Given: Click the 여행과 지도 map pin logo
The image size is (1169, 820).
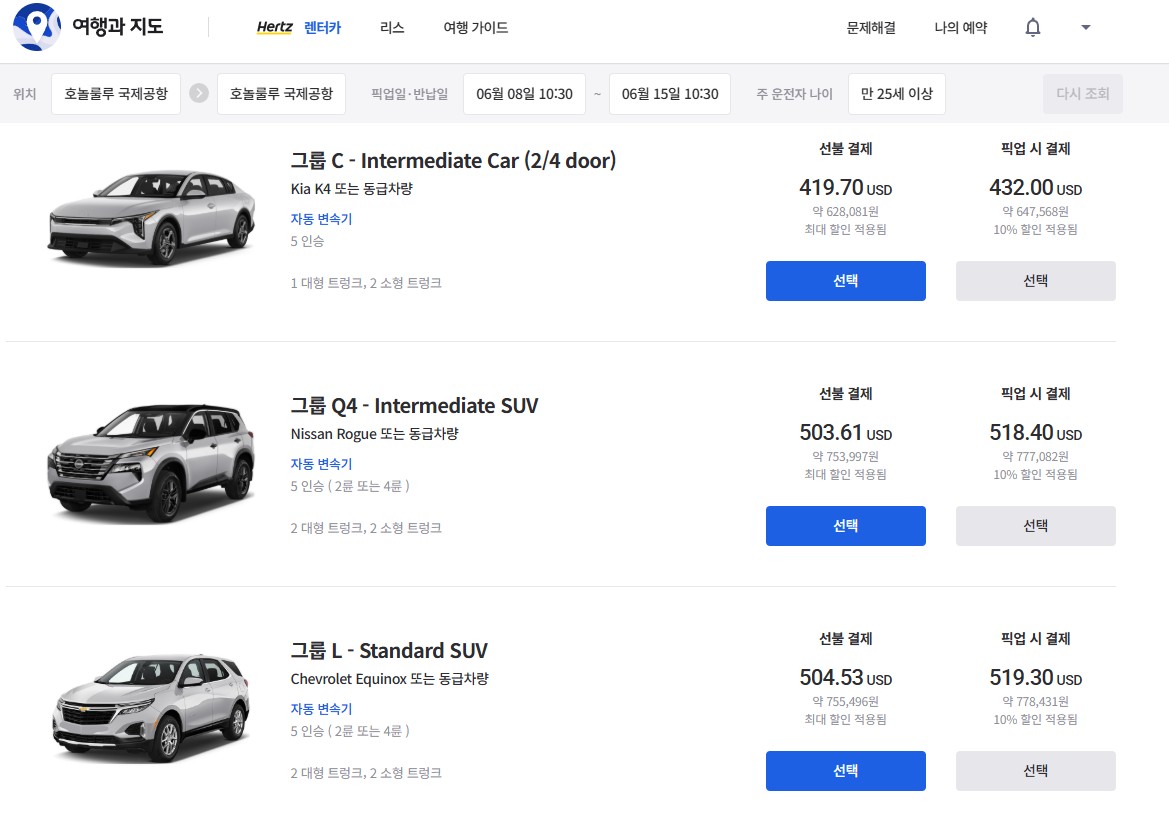Looking at the screenshot, I should 37,27.
